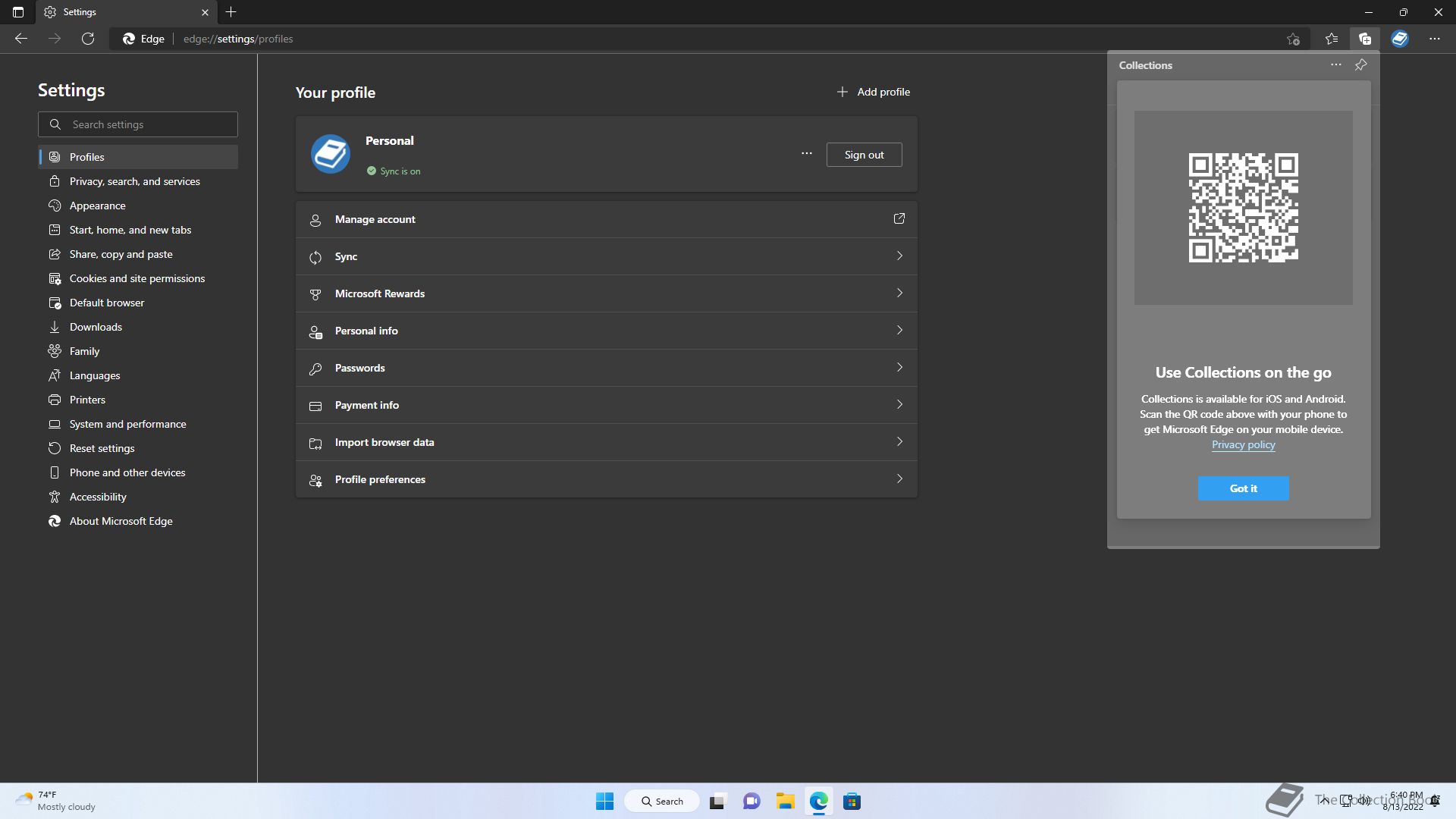Click the Collections QR code image
This screenshot has width=1456, height=819.
[1244, 208]
